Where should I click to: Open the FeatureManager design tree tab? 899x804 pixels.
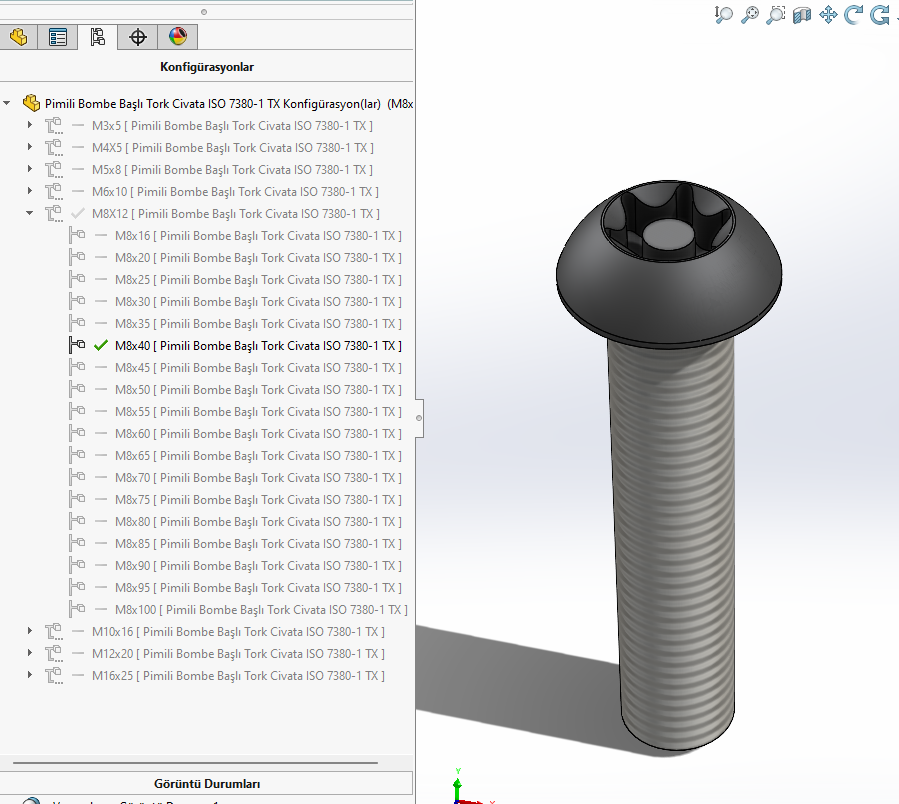(18, 37)
